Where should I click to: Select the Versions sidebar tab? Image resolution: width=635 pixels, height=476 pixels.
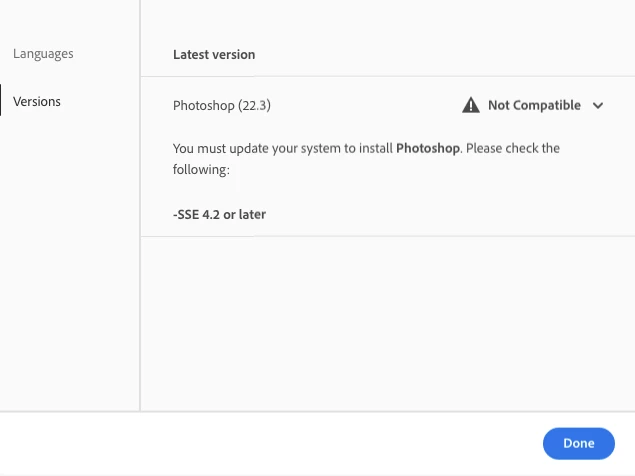[37, 101]
